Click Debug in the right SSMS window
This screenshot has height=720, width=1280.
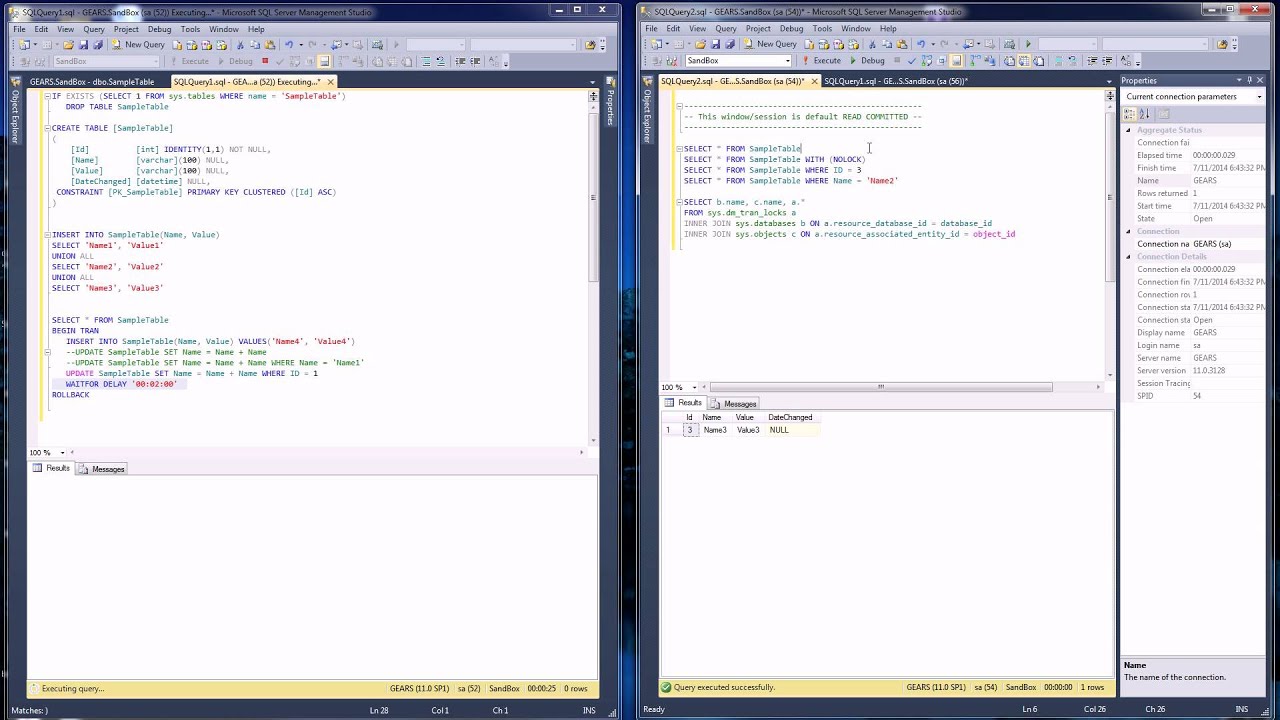point(866,60)
